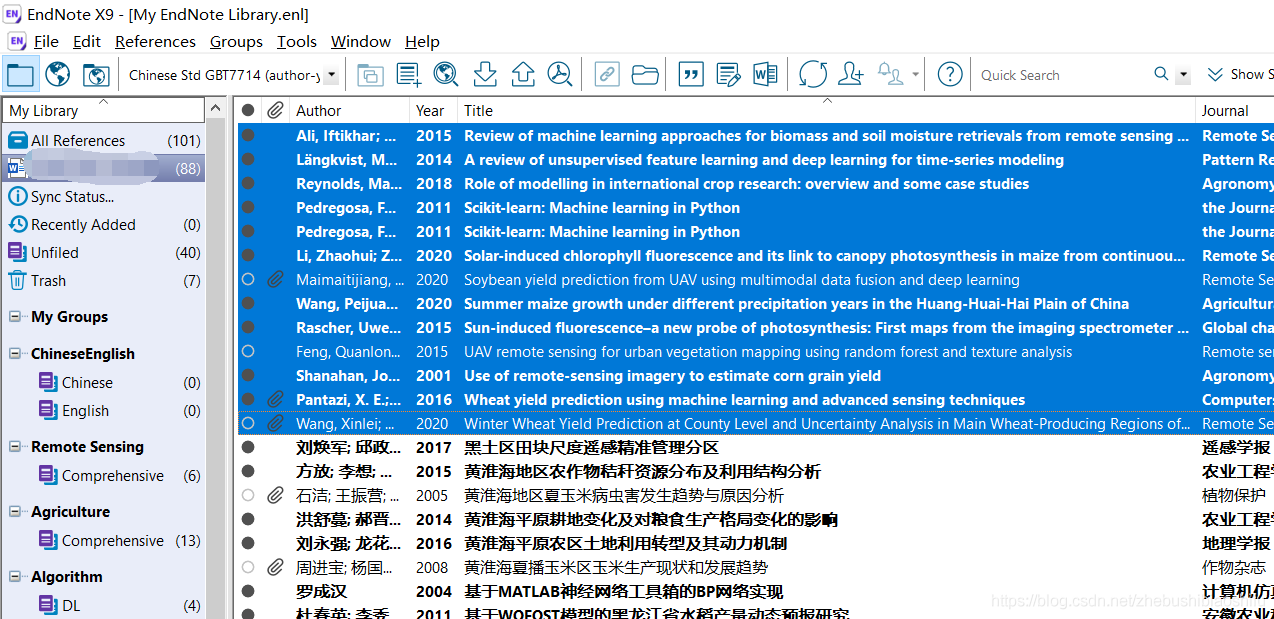Open the References menu
1274x619 pixels.
[155, 42]
